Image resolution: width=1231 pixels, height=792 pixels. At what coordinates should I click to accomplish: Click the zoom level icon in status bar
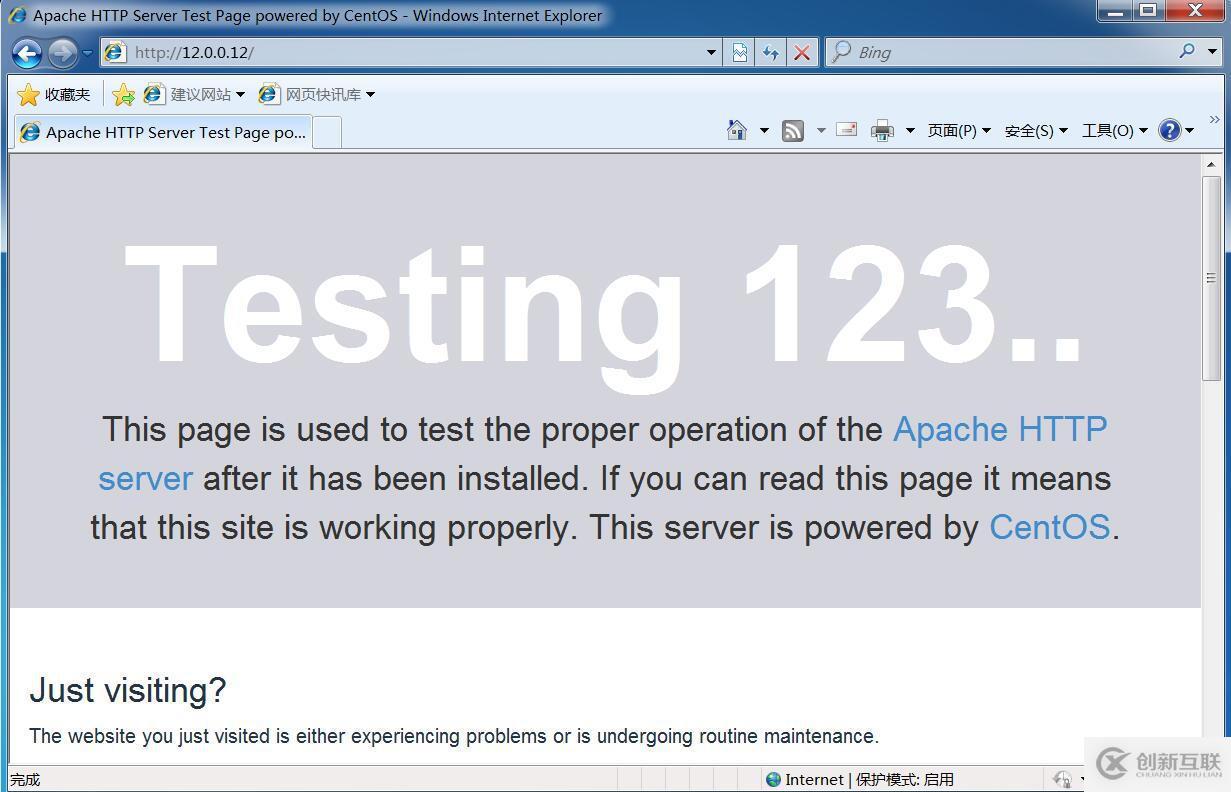[1062, 779]
